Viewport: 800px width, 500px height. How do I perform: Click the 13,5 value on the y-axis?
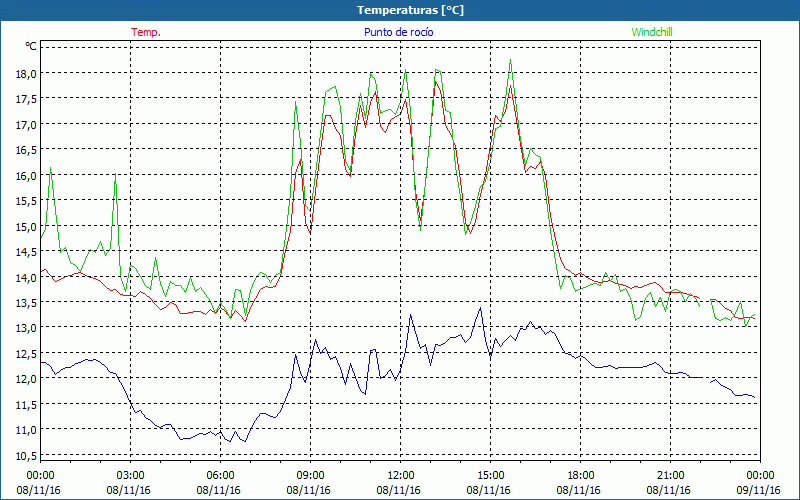tap(26, 303)
